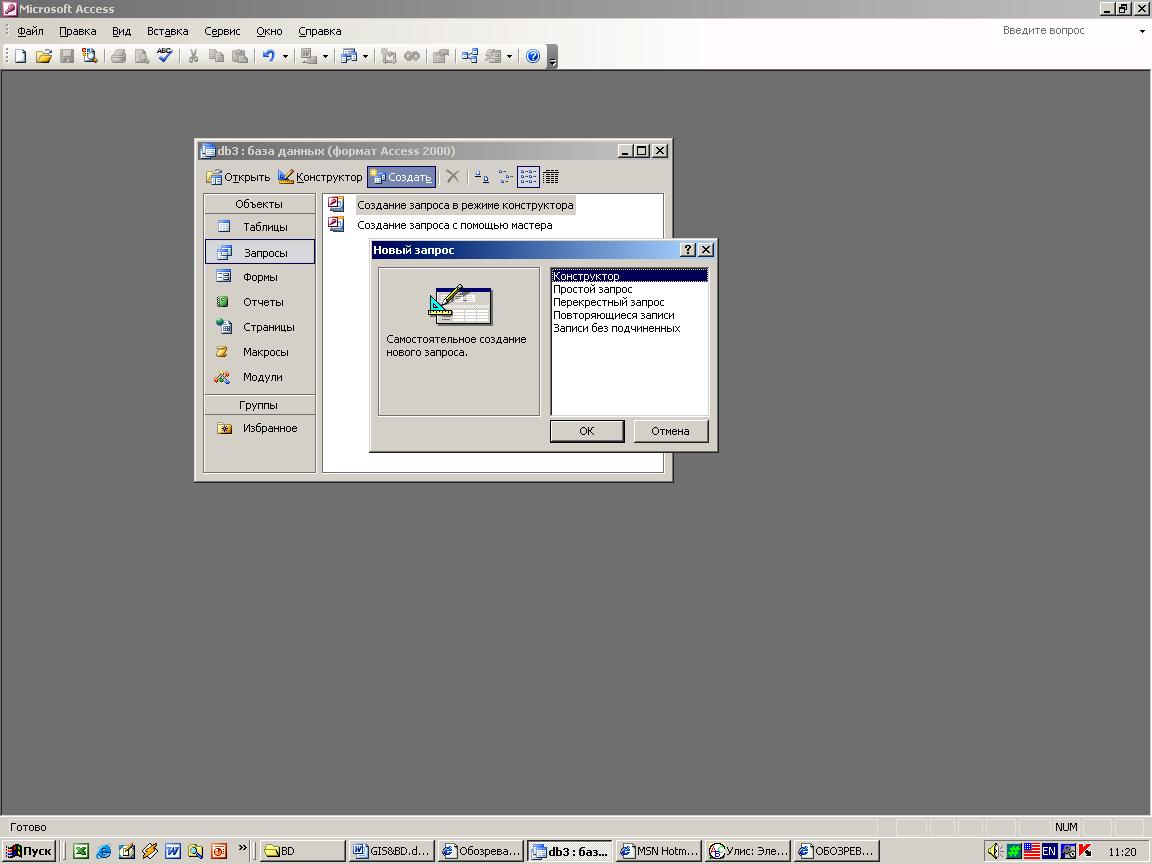Click the Relationships toolbar icon

470,56
